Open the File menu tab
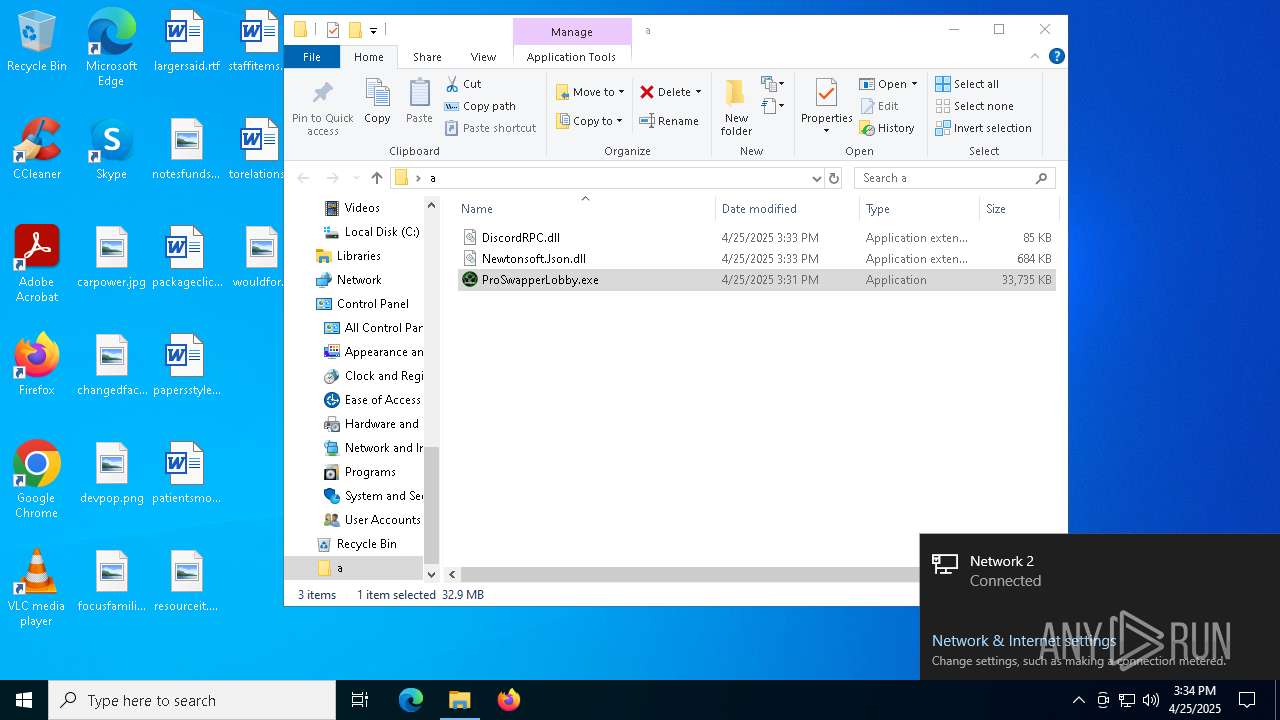 pyautogui.click(x=312, y=57)
